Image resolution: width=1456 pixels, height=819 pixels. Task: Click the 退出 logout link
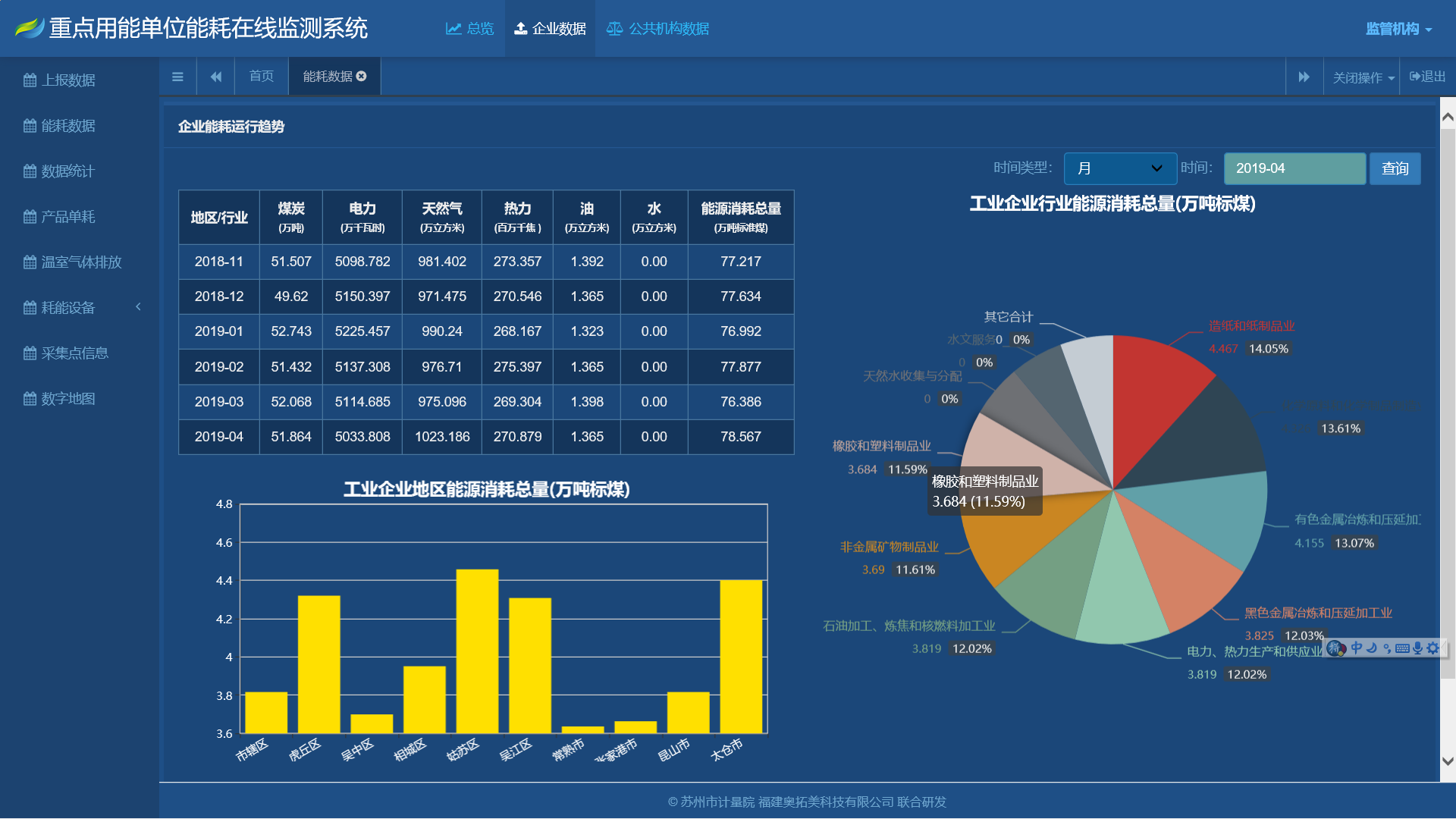coord(1427,77)
